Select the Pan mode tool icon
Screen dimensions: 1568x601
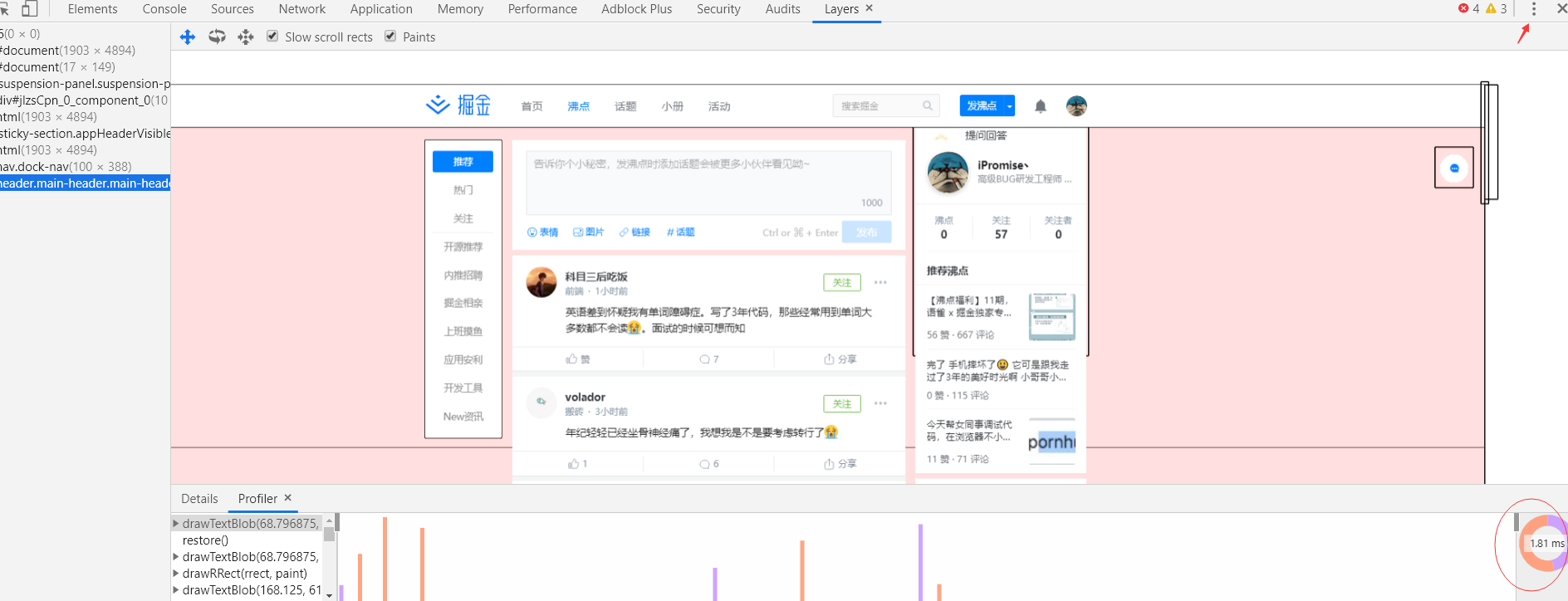click(188, 37)
